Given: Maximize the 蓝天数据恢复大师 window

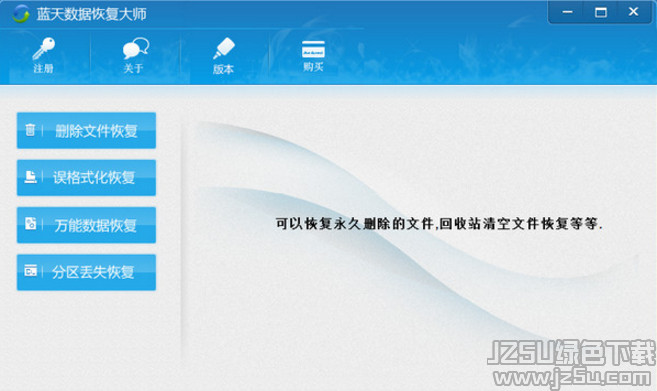Looking at the screenshot, I should click(600, 12).
